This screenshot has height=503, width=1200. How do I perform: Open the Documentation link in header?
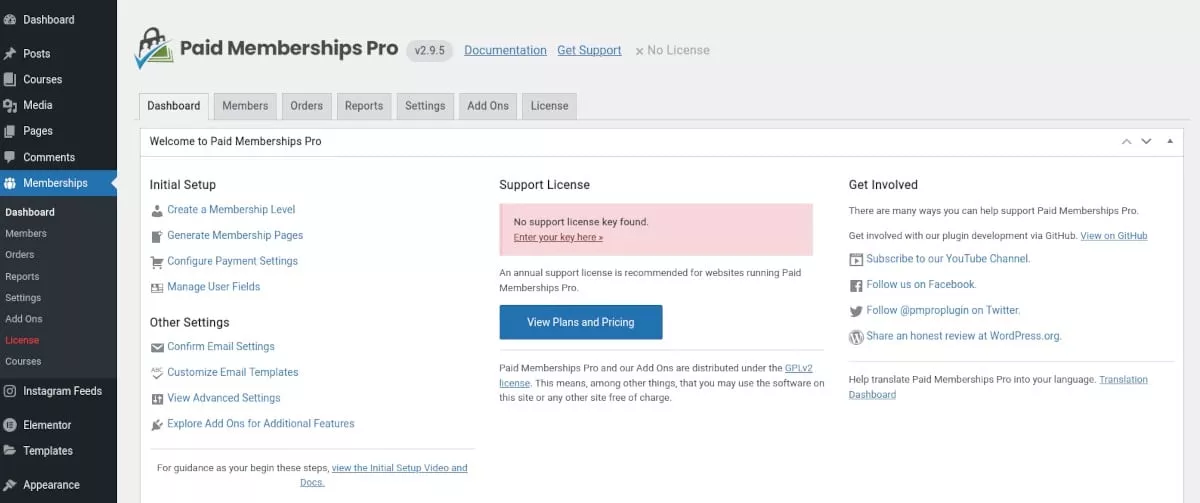(505, 50)
